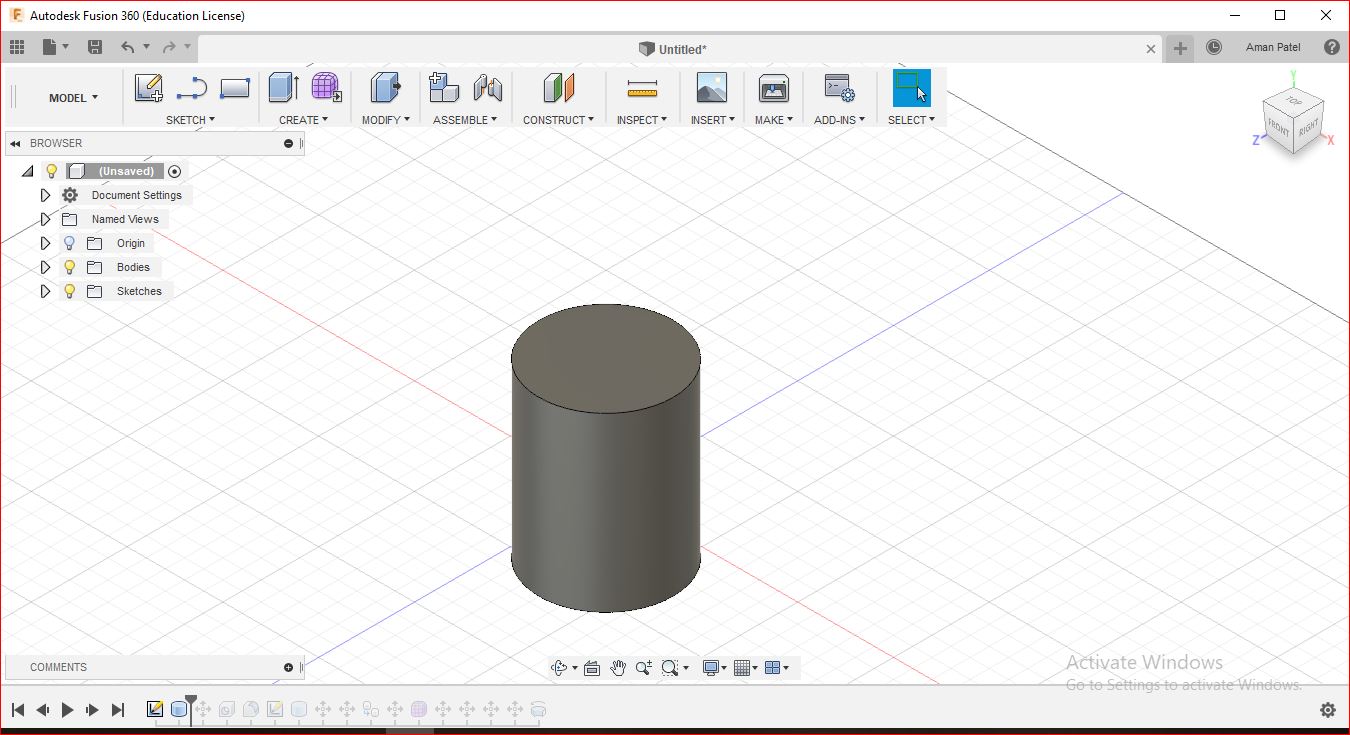Open Grid and Snaps settings
The width and height of the screenshot is (1350, 735).
coord(742,668)
